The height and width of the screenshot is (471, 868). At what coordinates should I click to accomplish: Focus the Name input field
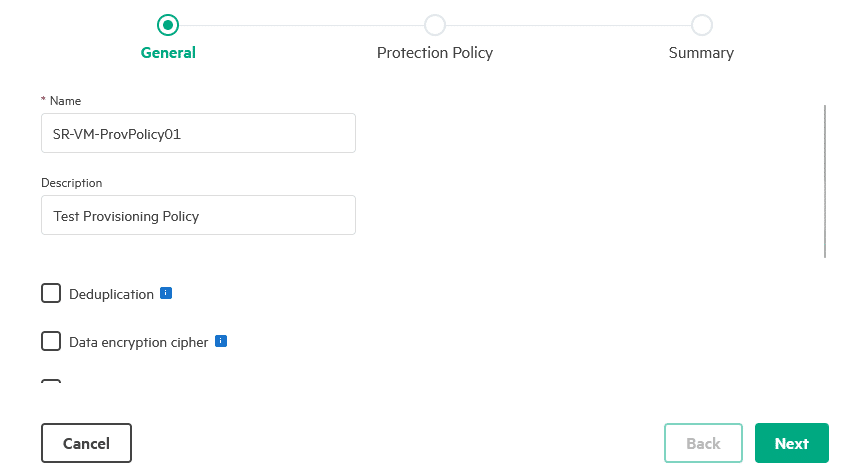pos(198,133)
